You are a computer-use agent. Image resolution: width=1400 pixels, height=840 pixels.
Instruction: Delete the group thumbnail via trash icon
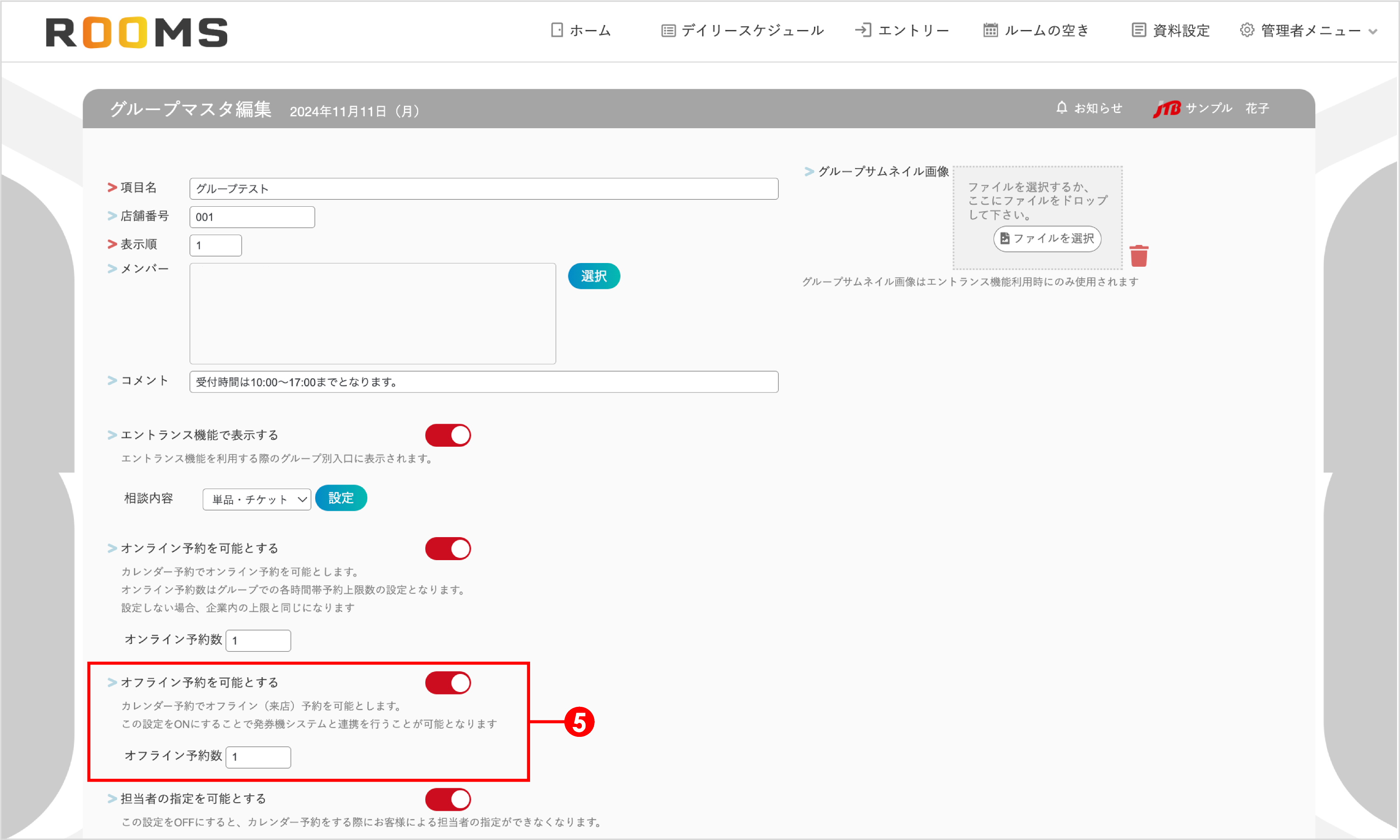pos(1139,256)
